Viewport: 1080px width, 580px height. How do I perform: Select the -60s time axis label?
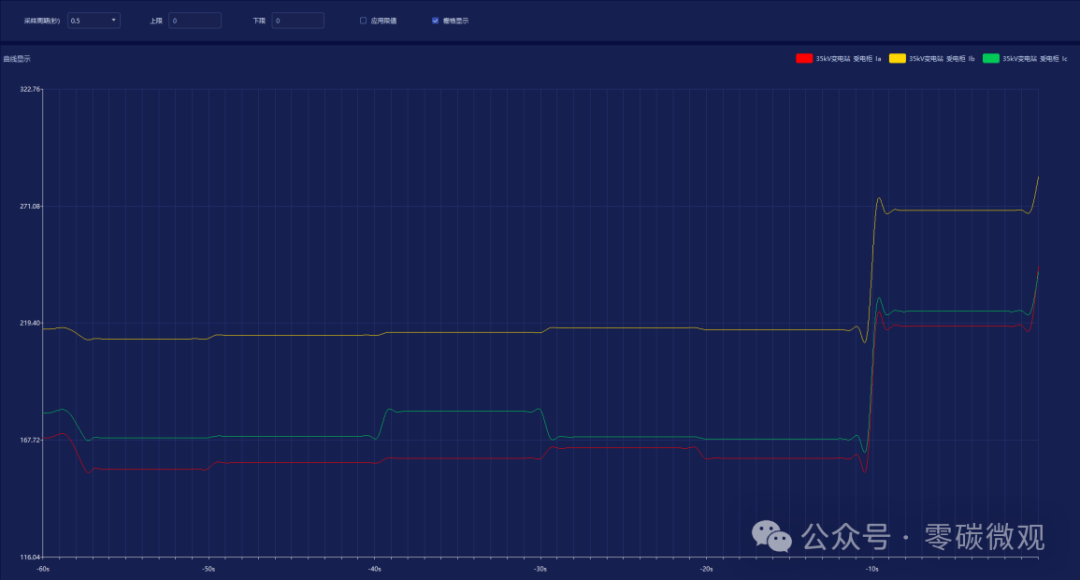[x=43, y=569]
